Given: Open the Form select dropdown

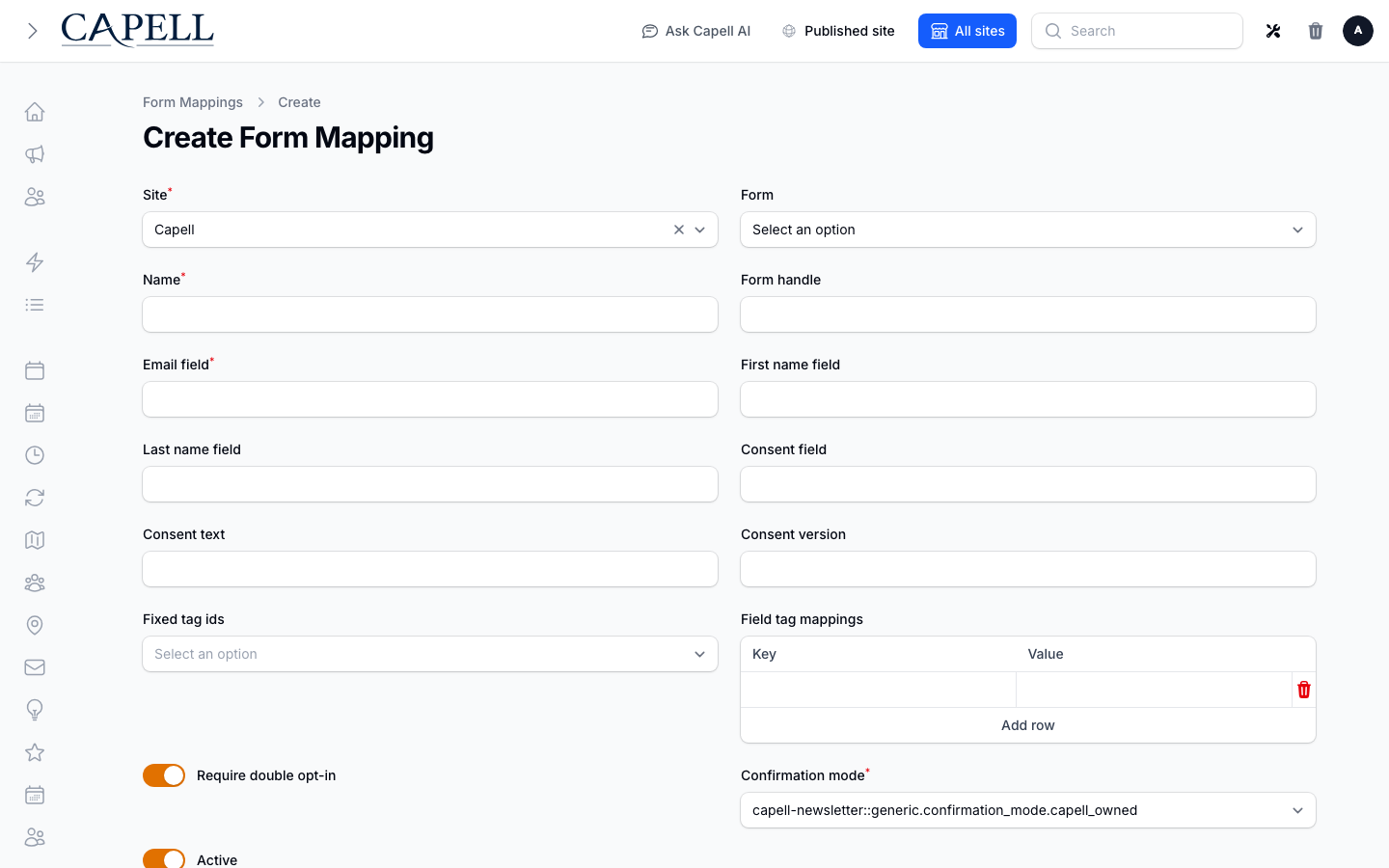Looking at the screenshot, I should point(1028,230).
